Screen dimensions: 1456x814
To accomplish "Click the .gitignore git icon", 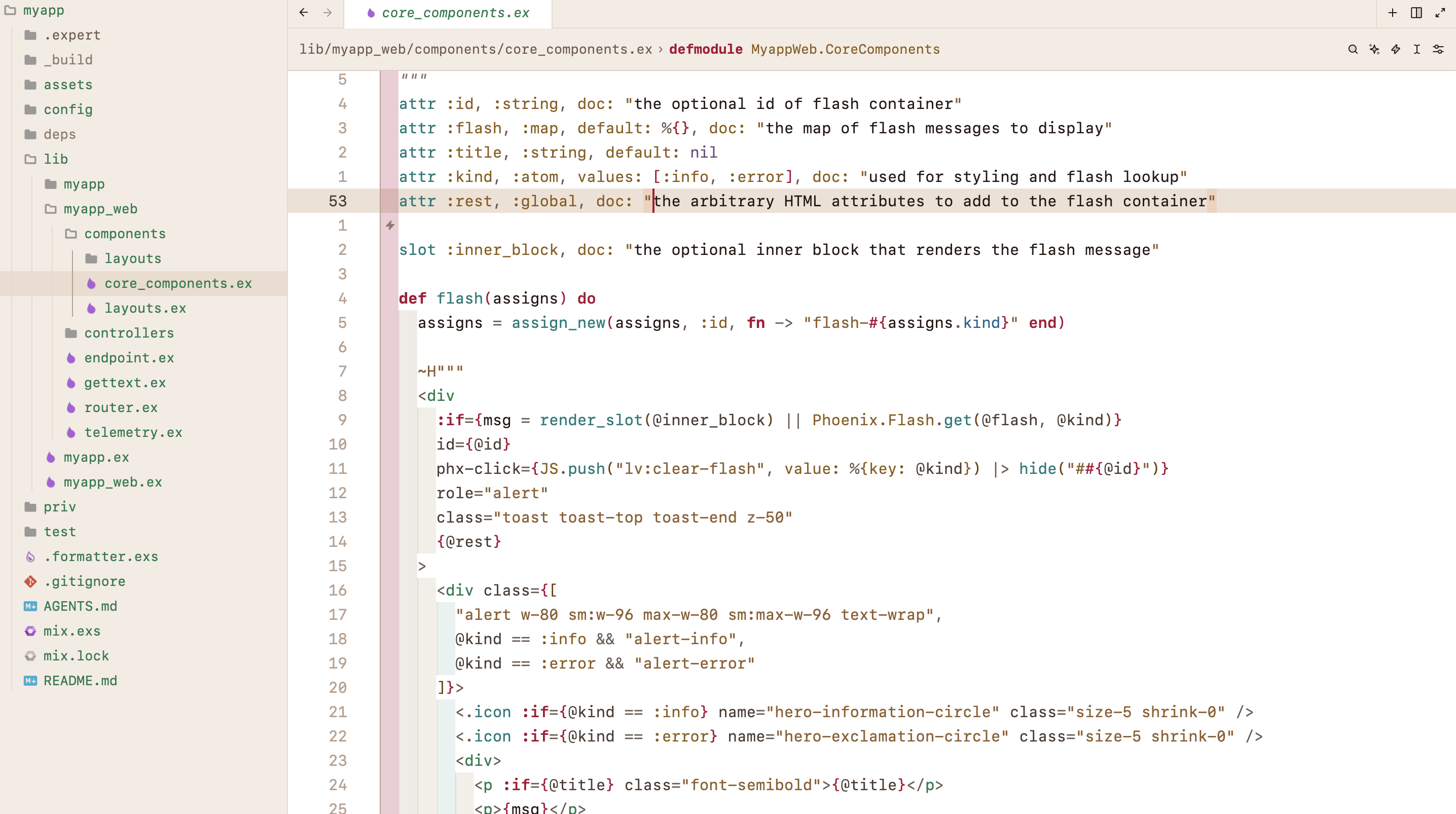I will coord(30,581).
